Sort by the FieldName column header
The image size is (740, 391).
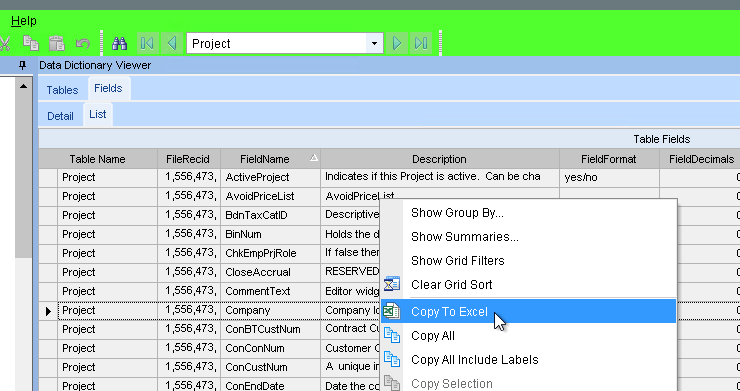[x=270, y=159]
